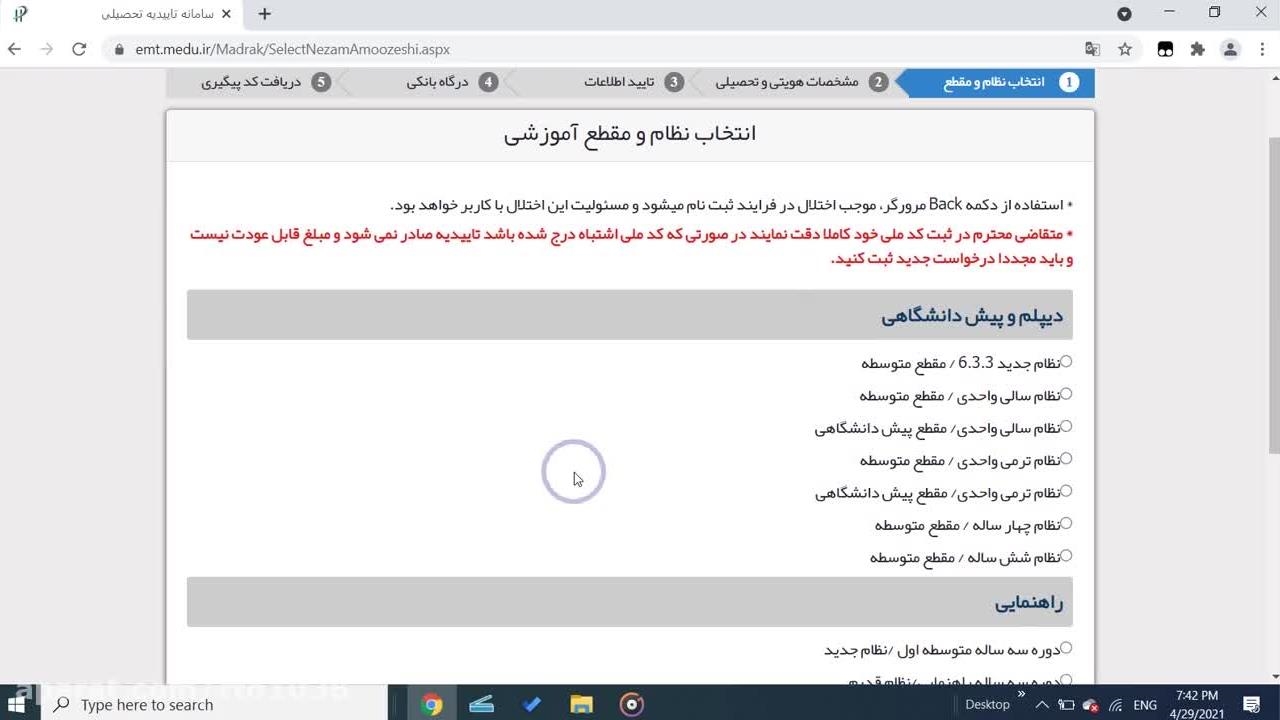Click the Windows Start button
Screen dimensions: 1280x720
tap(17, 705)
